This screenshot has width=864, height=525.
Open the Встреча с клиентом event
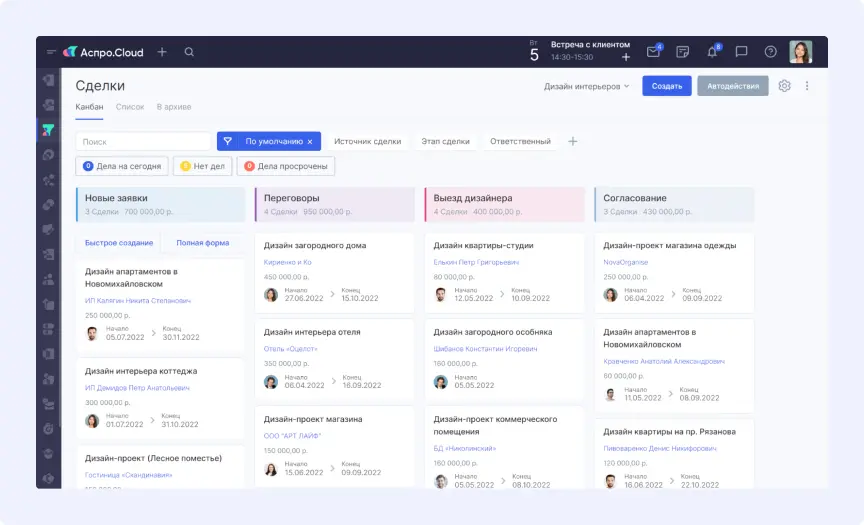(x=590, y=45)
